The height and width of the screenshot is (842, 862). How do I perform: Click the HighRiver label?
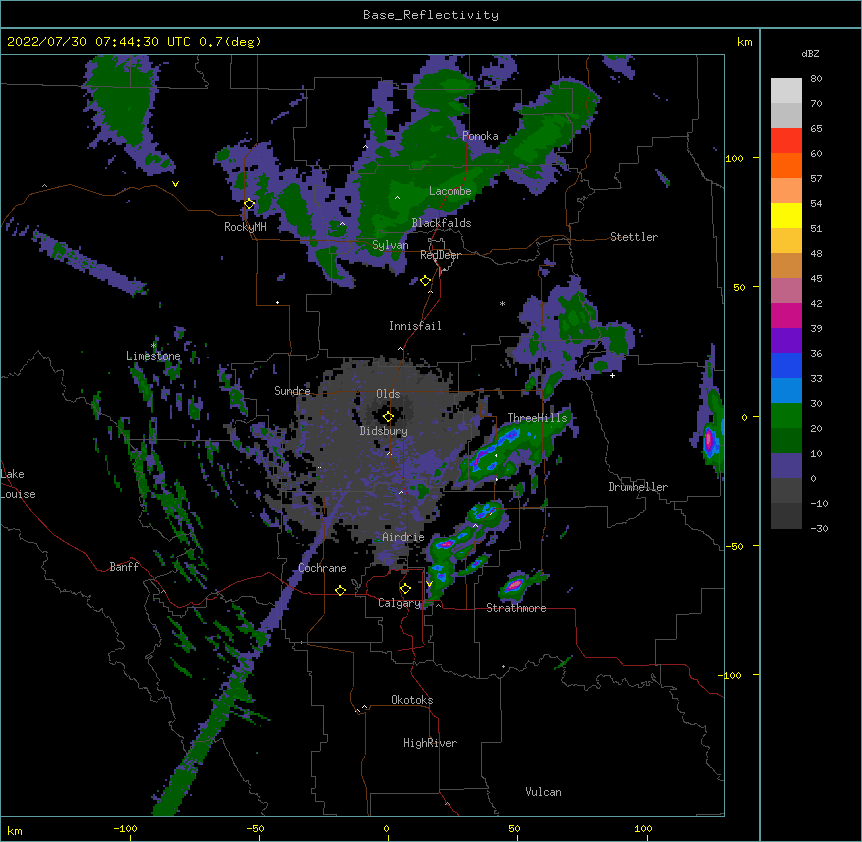430,743
